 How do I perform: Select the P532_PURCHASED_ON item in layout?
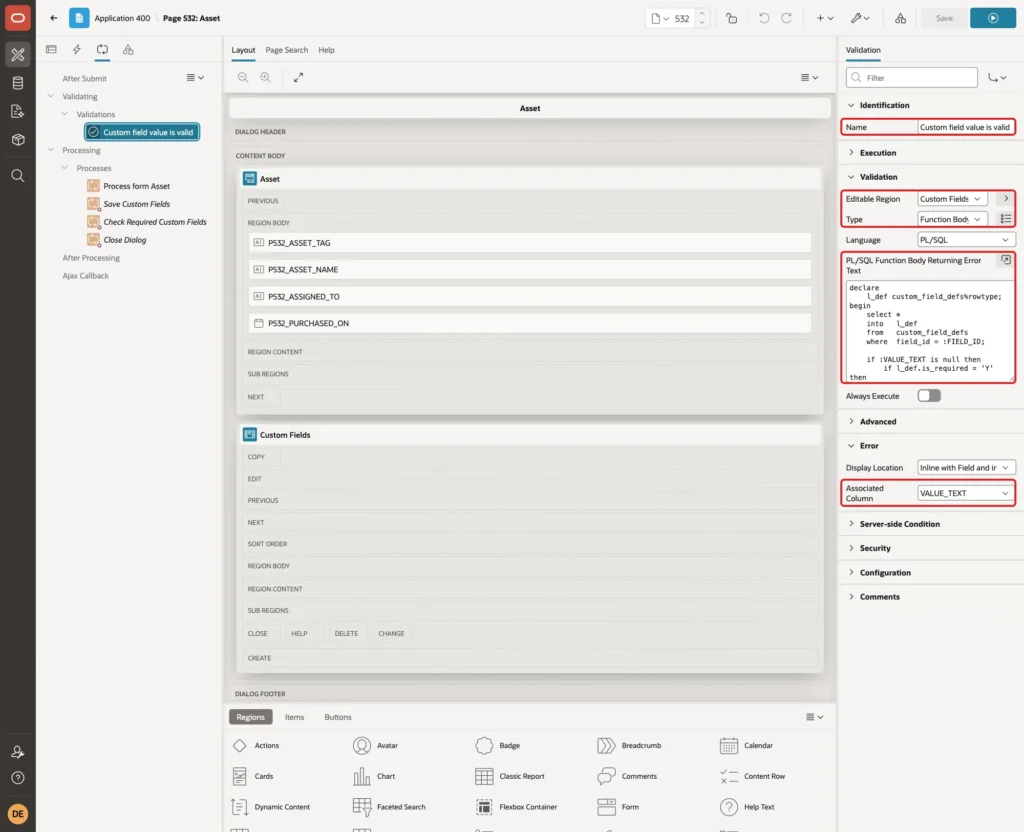(x=530, y=323)
